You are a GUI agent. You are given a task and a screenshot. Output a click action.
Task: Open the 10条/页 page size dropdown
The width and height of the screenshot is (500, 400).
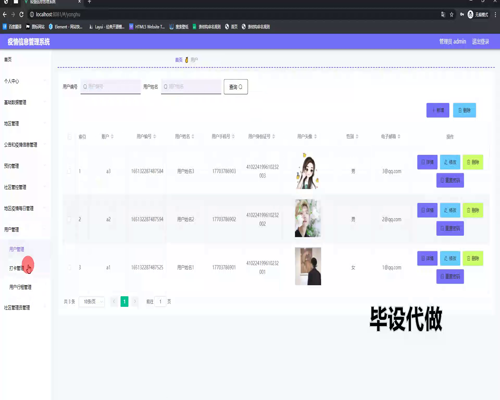click(x=92, y=301)
